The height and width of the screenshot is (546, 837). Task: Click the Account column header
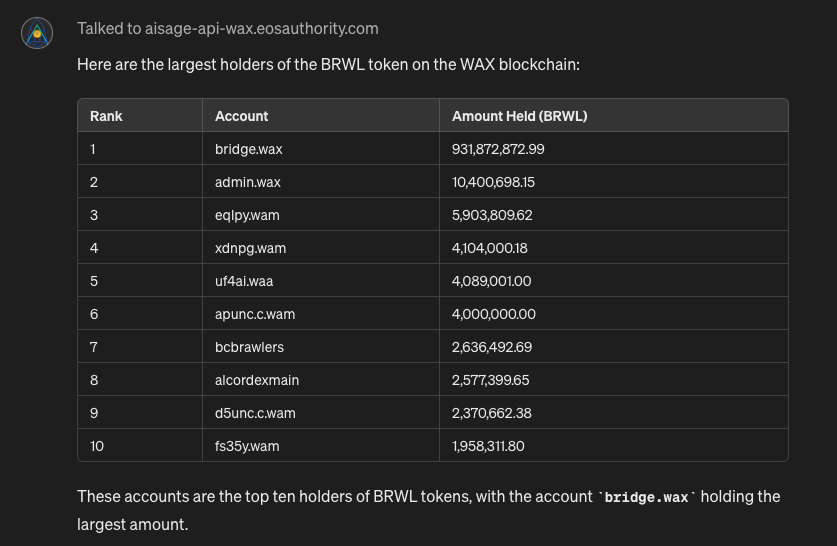(241, 116)
